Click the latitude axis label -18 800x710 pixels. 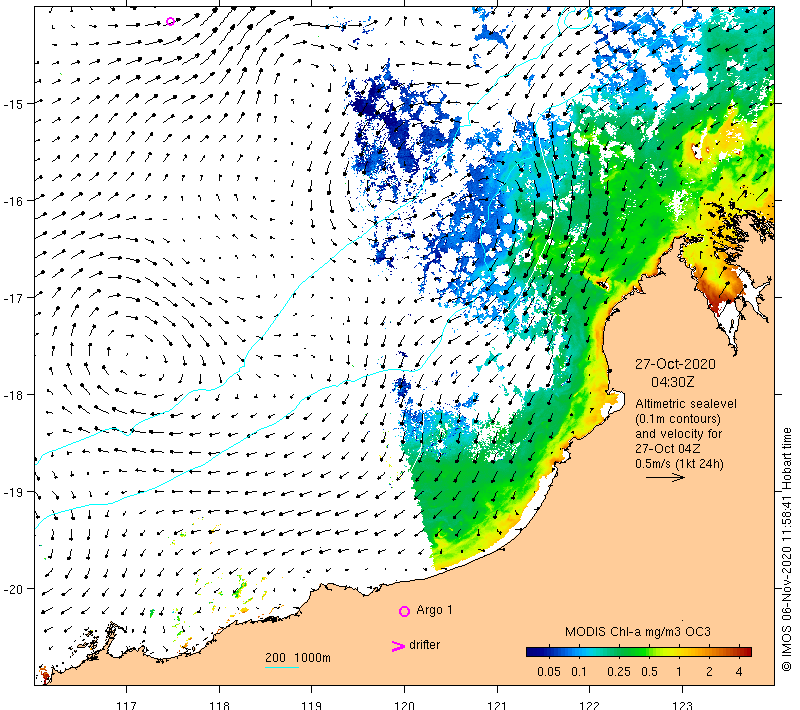point(13,395)
